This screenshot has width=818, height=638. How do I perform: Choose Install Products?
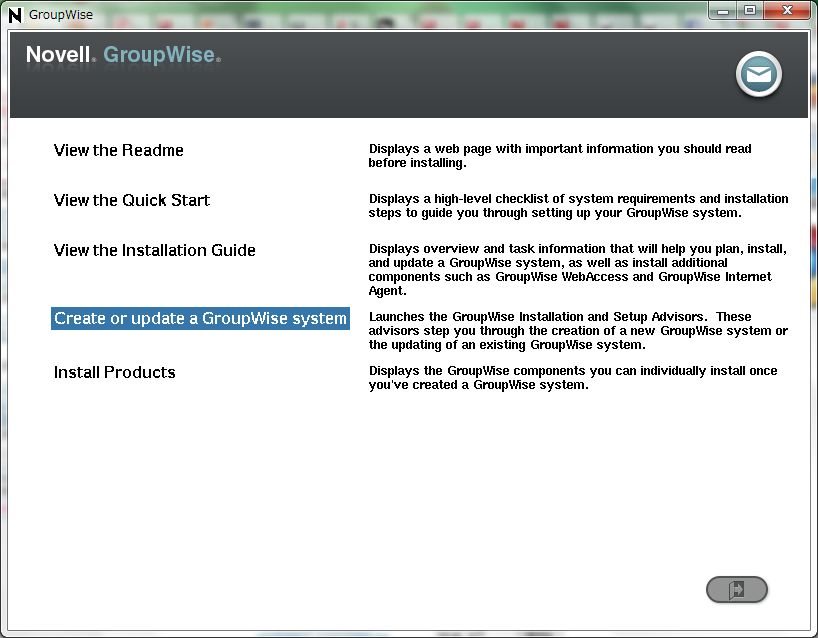coord(114,372)
